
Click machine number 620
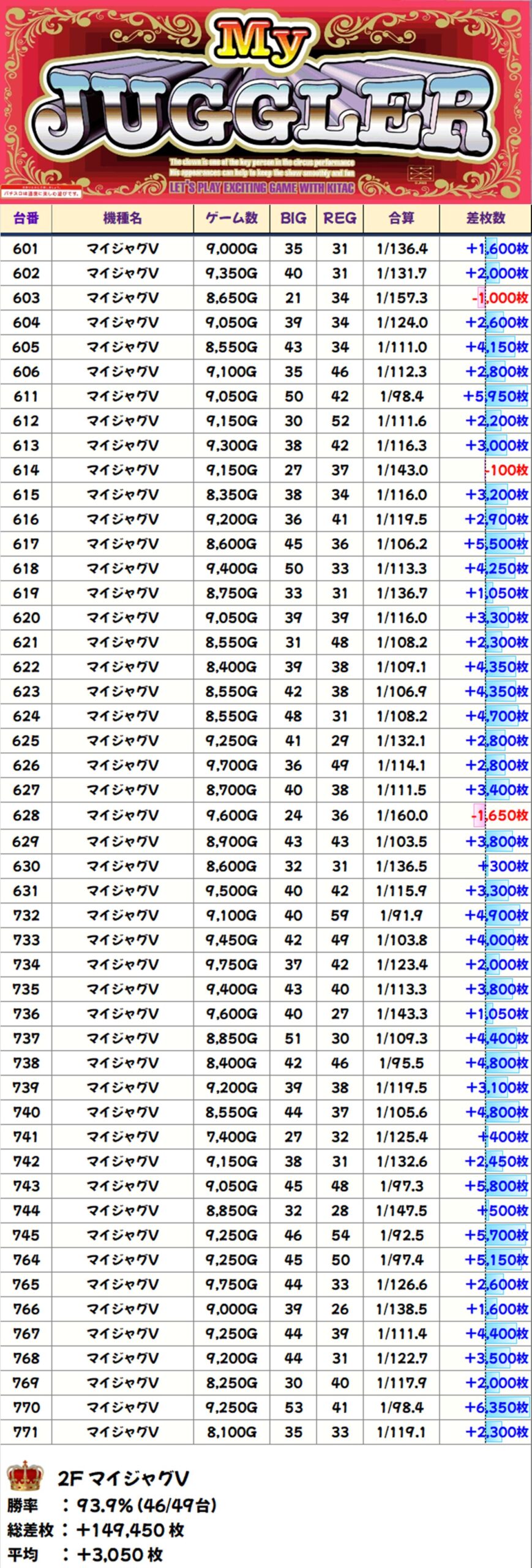26,618
